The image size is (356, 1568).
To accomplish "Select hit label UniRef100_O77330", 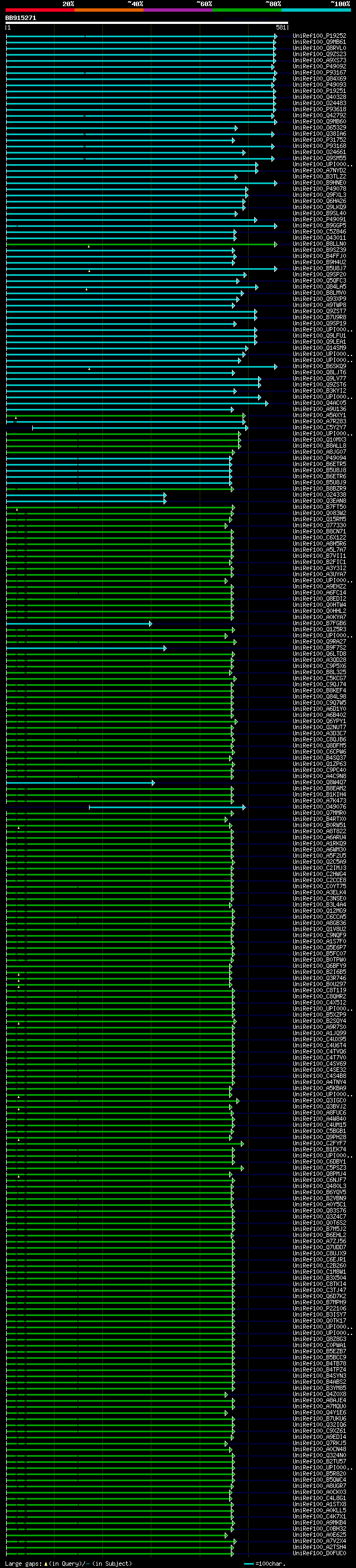I will click(x=319, y=525).
